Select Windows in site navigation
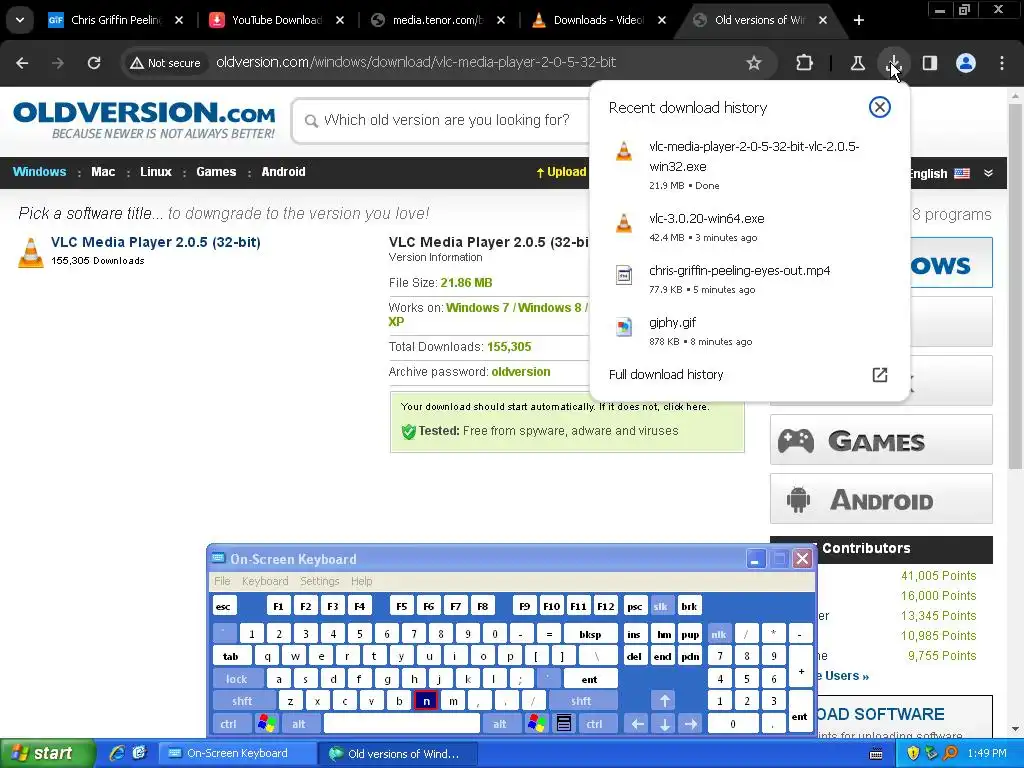 (x=39, y=172)
